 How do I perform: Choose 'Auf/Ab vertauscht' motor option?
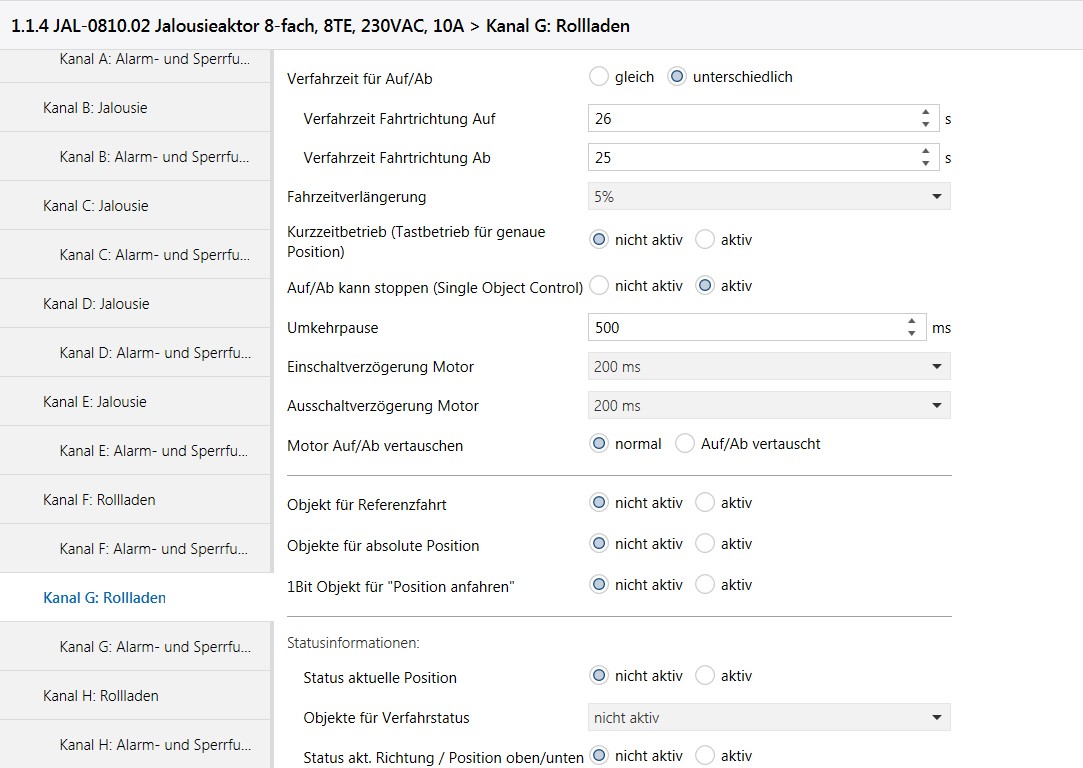685,444
